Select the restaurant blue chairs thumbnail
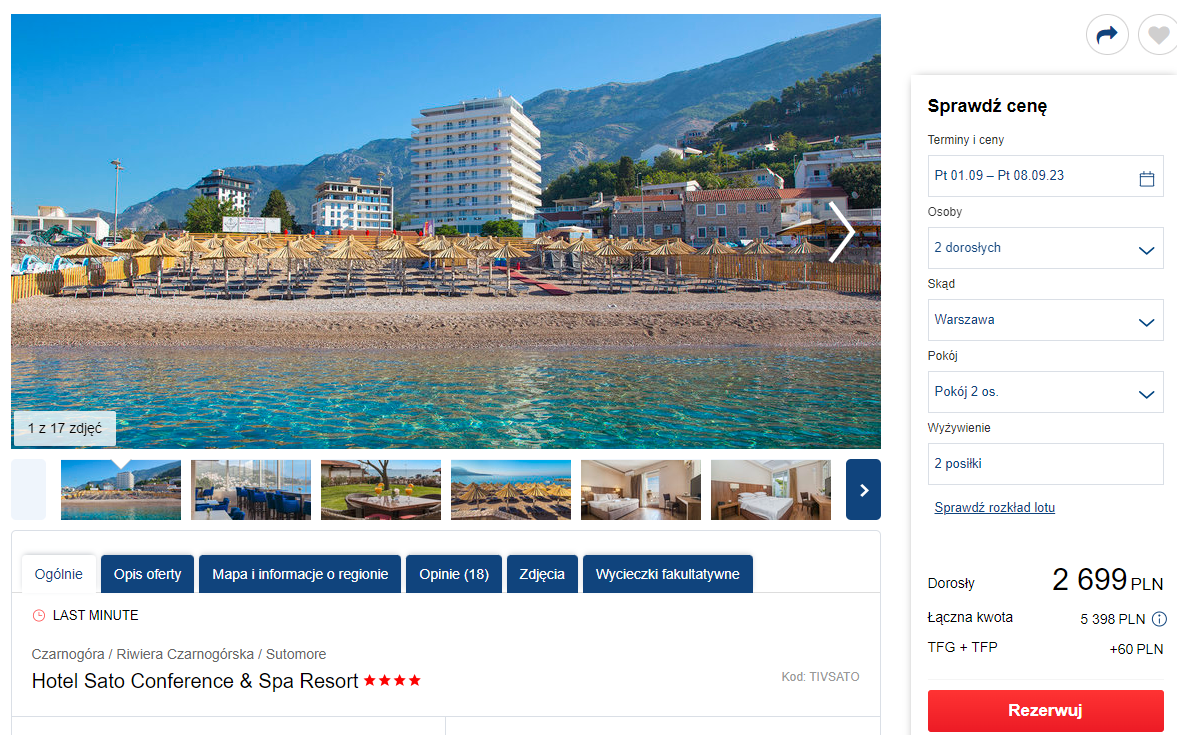The image size is (1177, 735). tap(251, 489)
